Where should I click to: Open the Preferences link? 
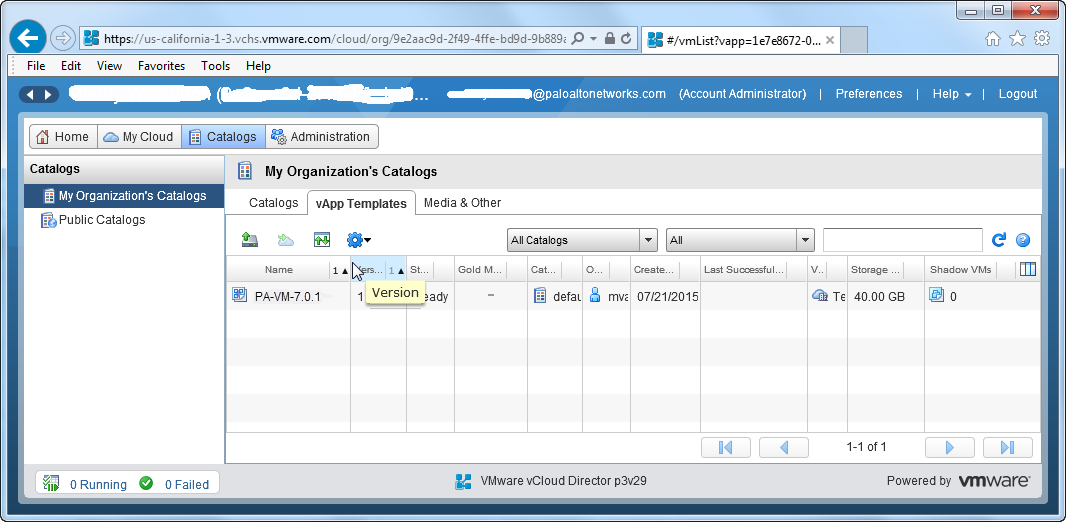coord(868,94)
